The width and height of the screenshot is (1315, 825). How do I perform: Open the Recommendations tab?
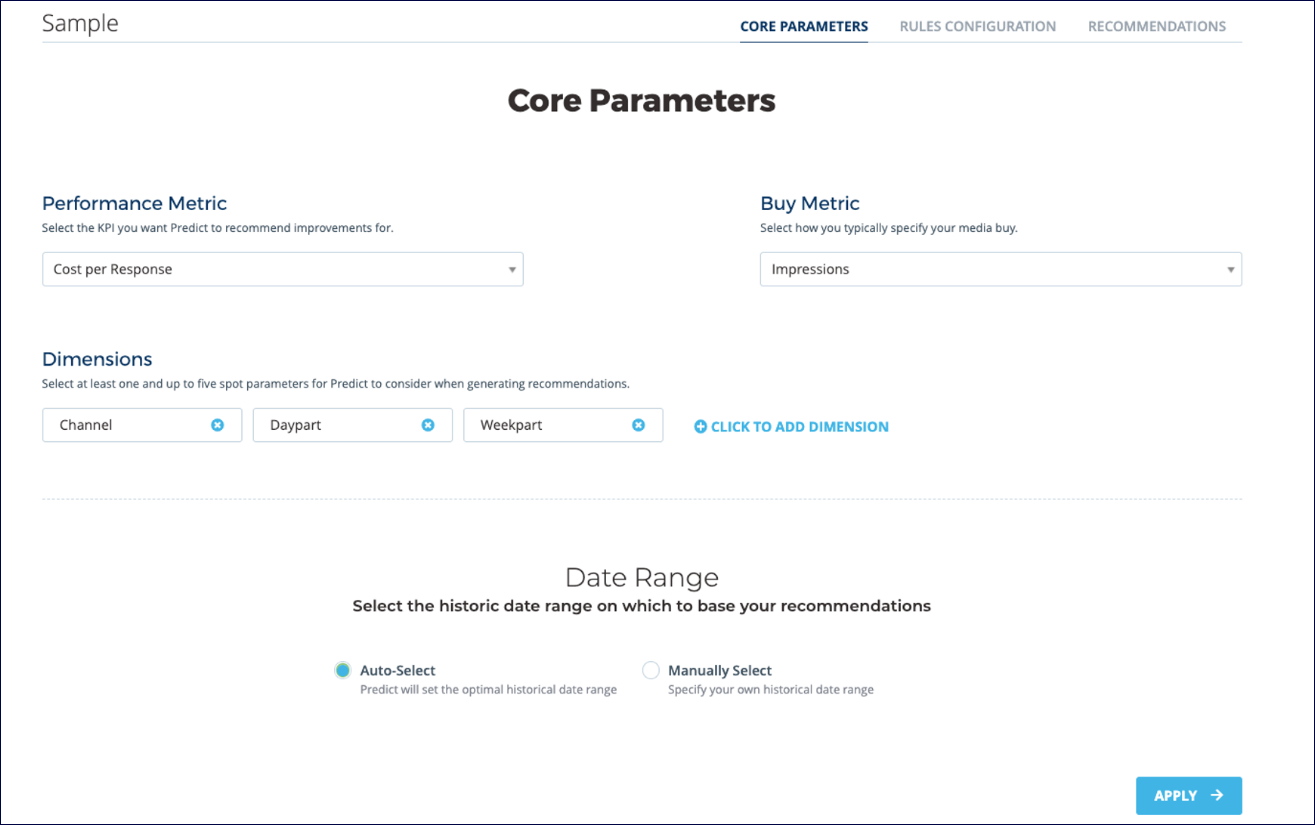click(1156, 26)
